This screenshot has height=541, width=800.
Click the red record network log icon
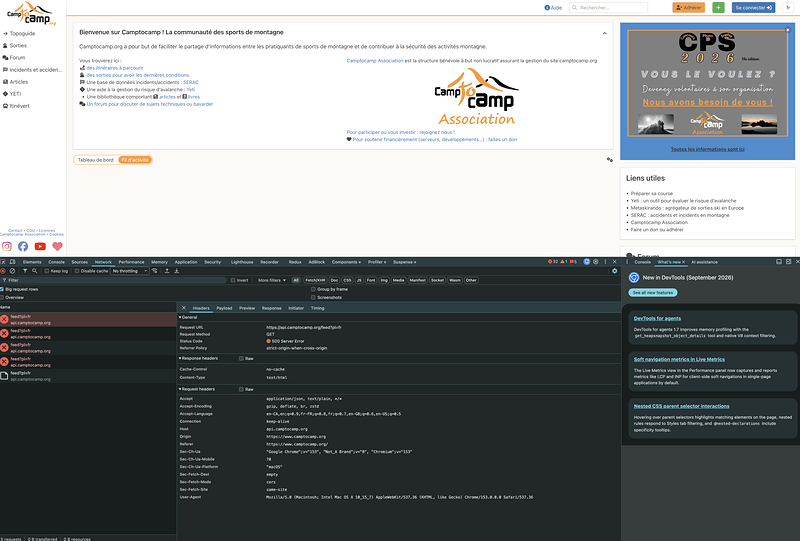[3, 271]
